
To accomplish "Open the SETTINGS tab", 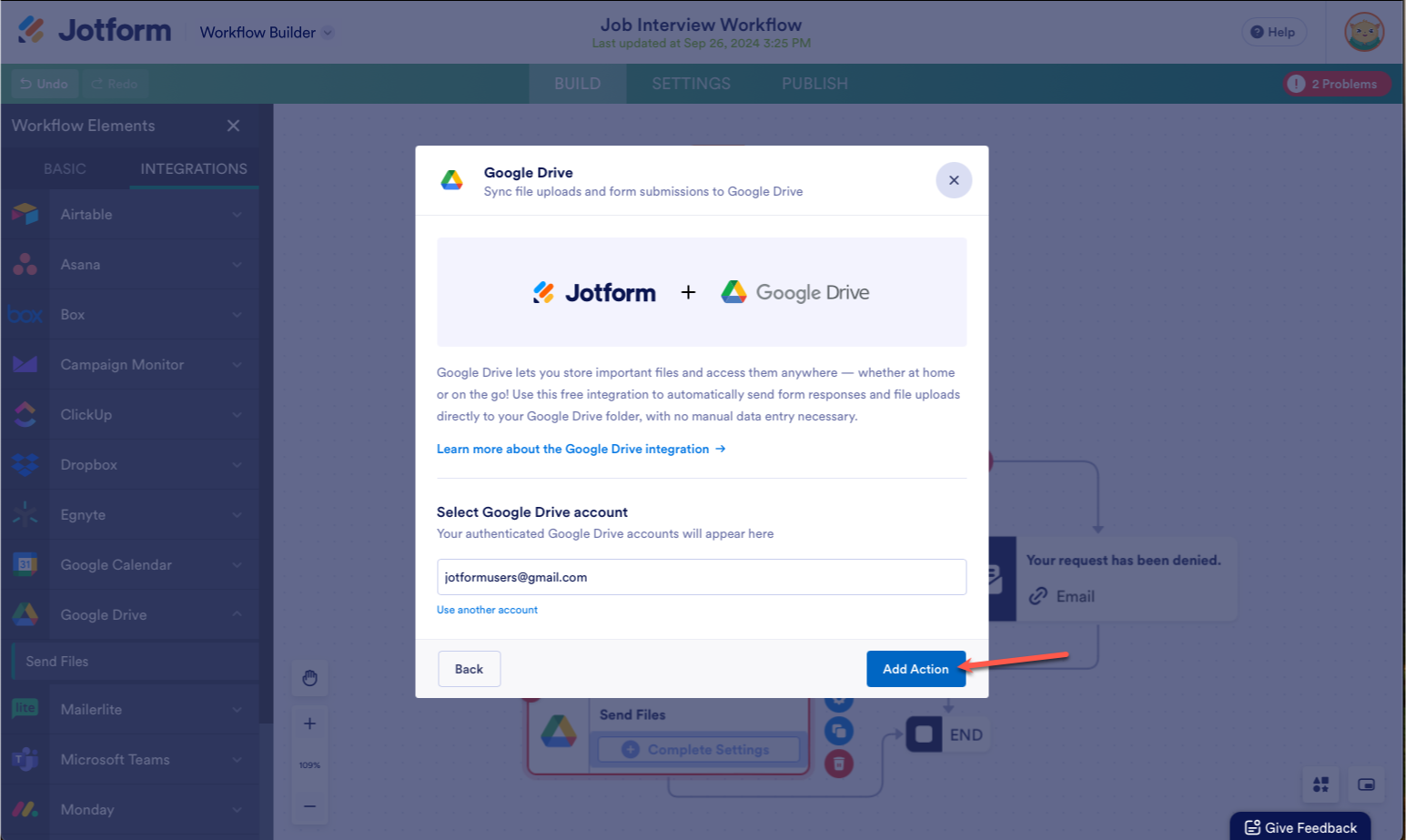I will pos(692,84).
